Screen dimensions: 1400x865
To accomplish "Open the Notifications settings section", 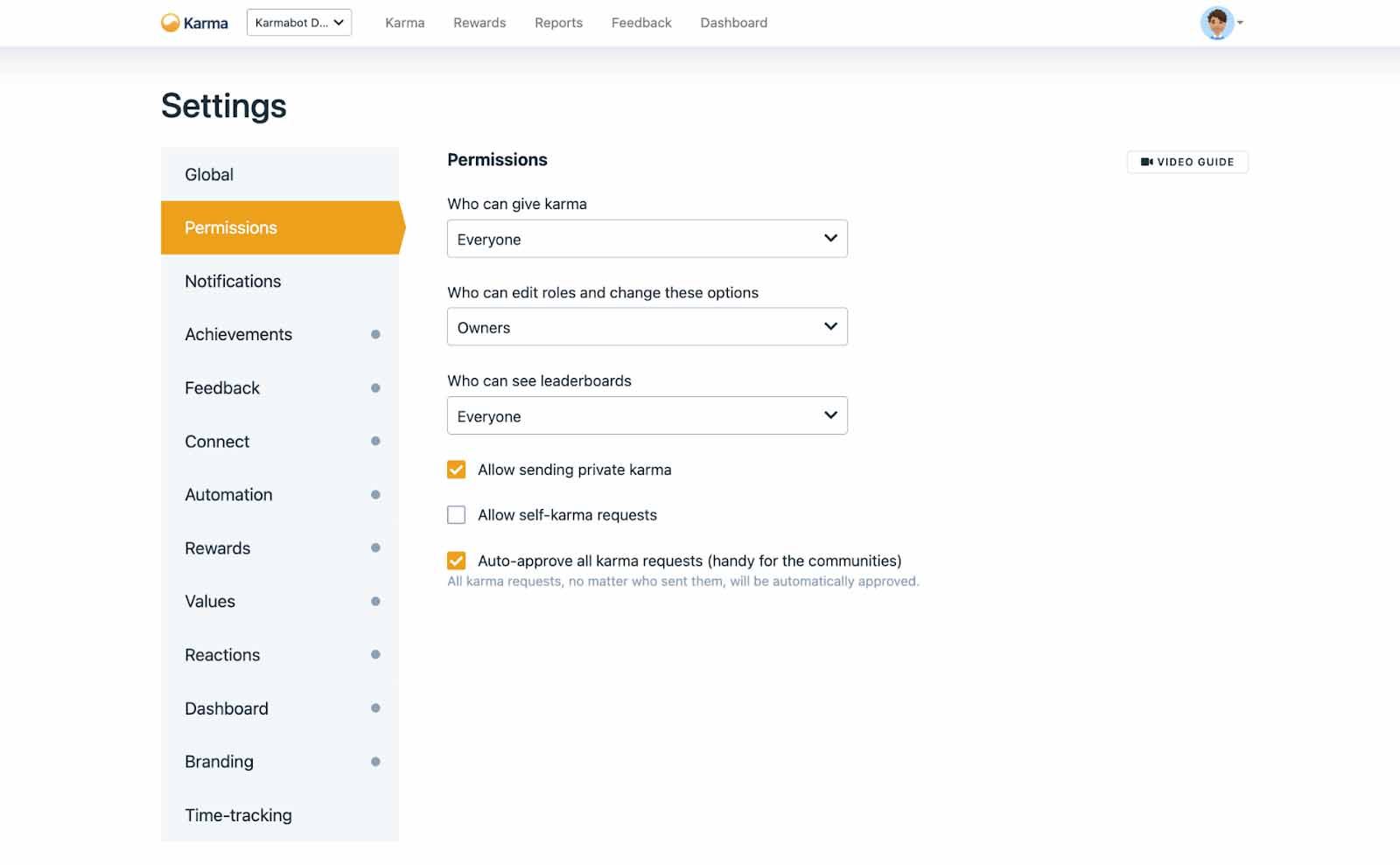I will 232,281.
